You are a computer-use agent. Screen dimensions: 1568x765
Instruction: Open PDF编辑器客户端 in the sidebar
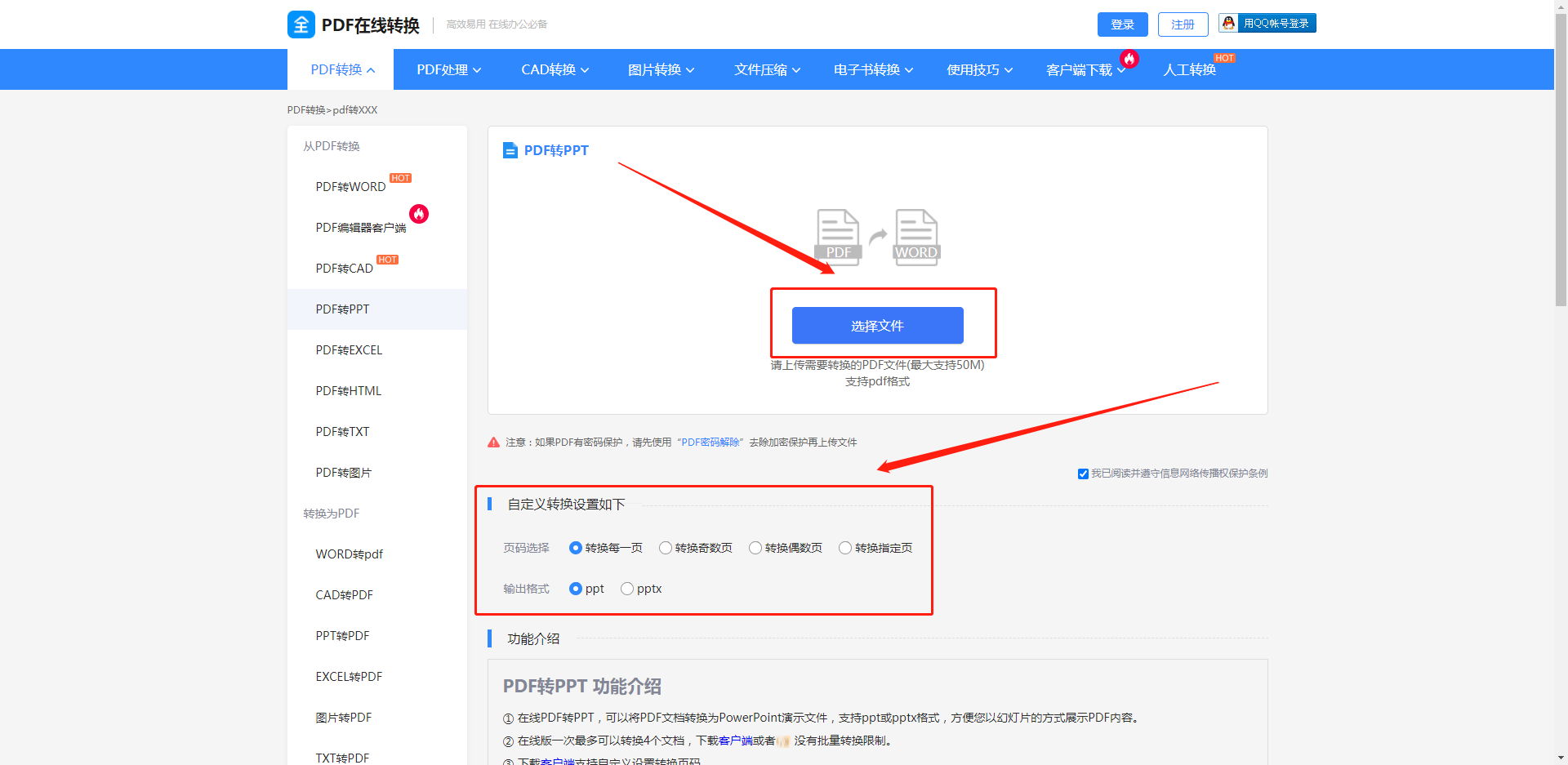tap(361, 228)
